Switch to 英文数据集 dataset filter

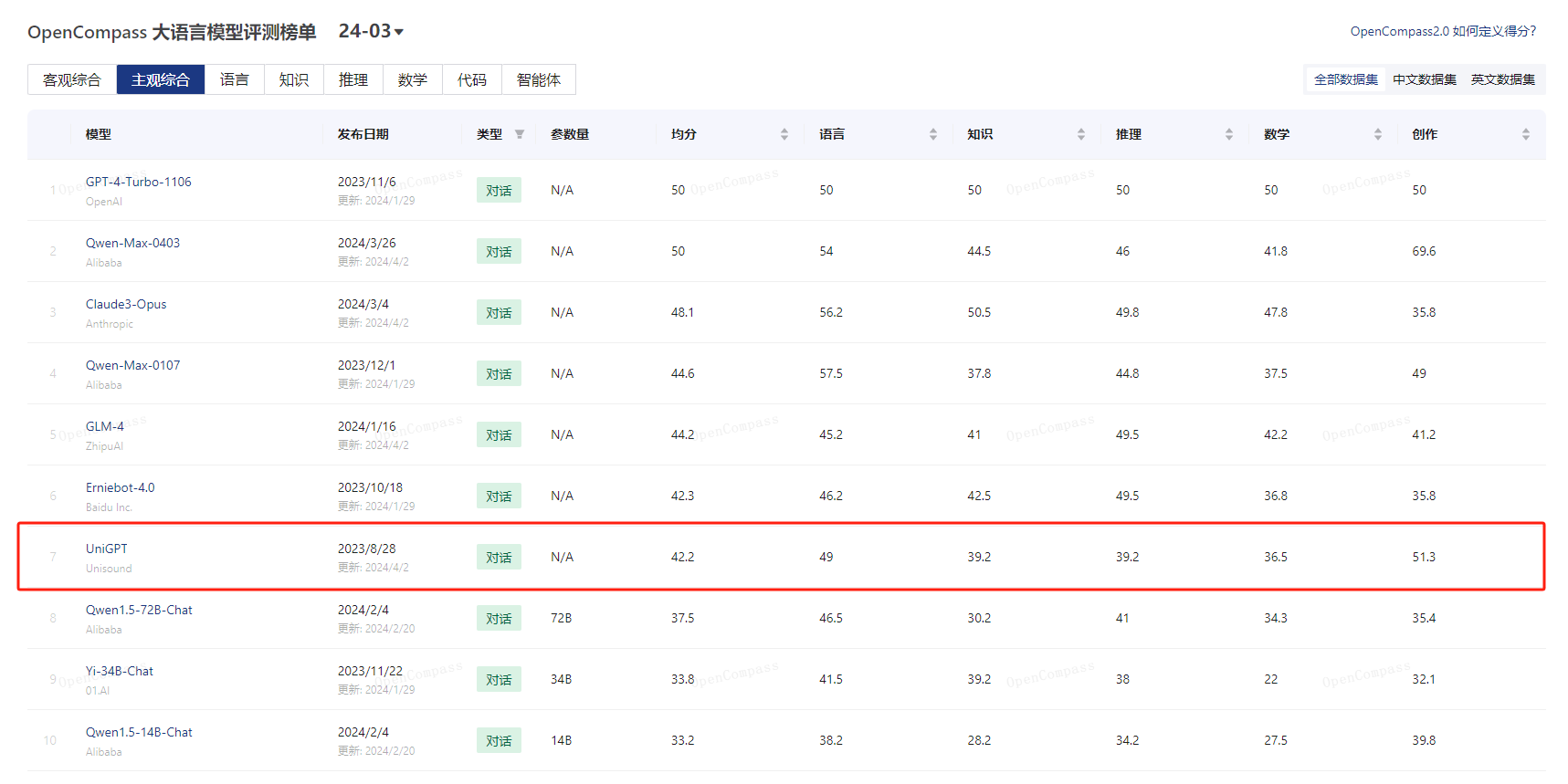[1502, 80]
